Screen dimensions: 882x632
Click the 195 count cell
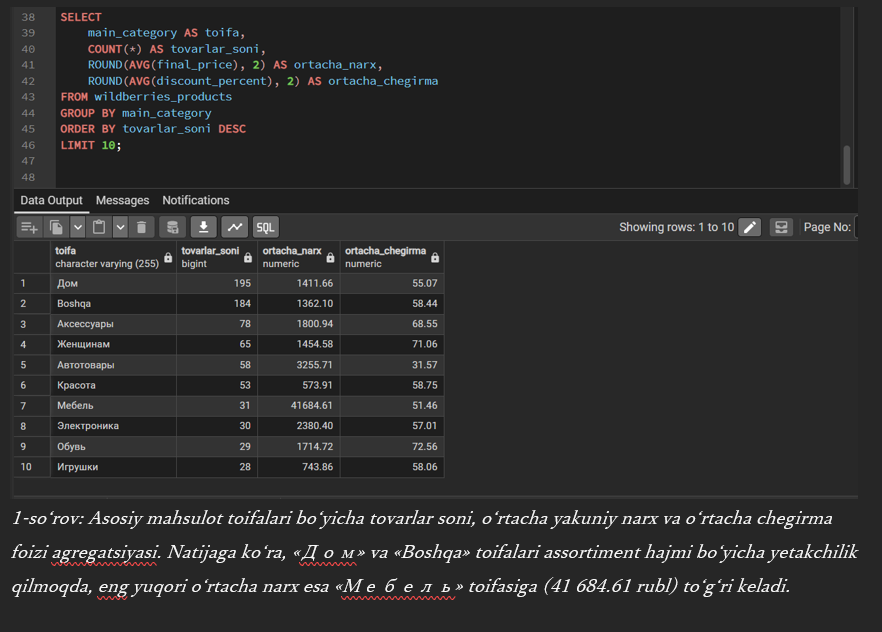tap(217, 283)
